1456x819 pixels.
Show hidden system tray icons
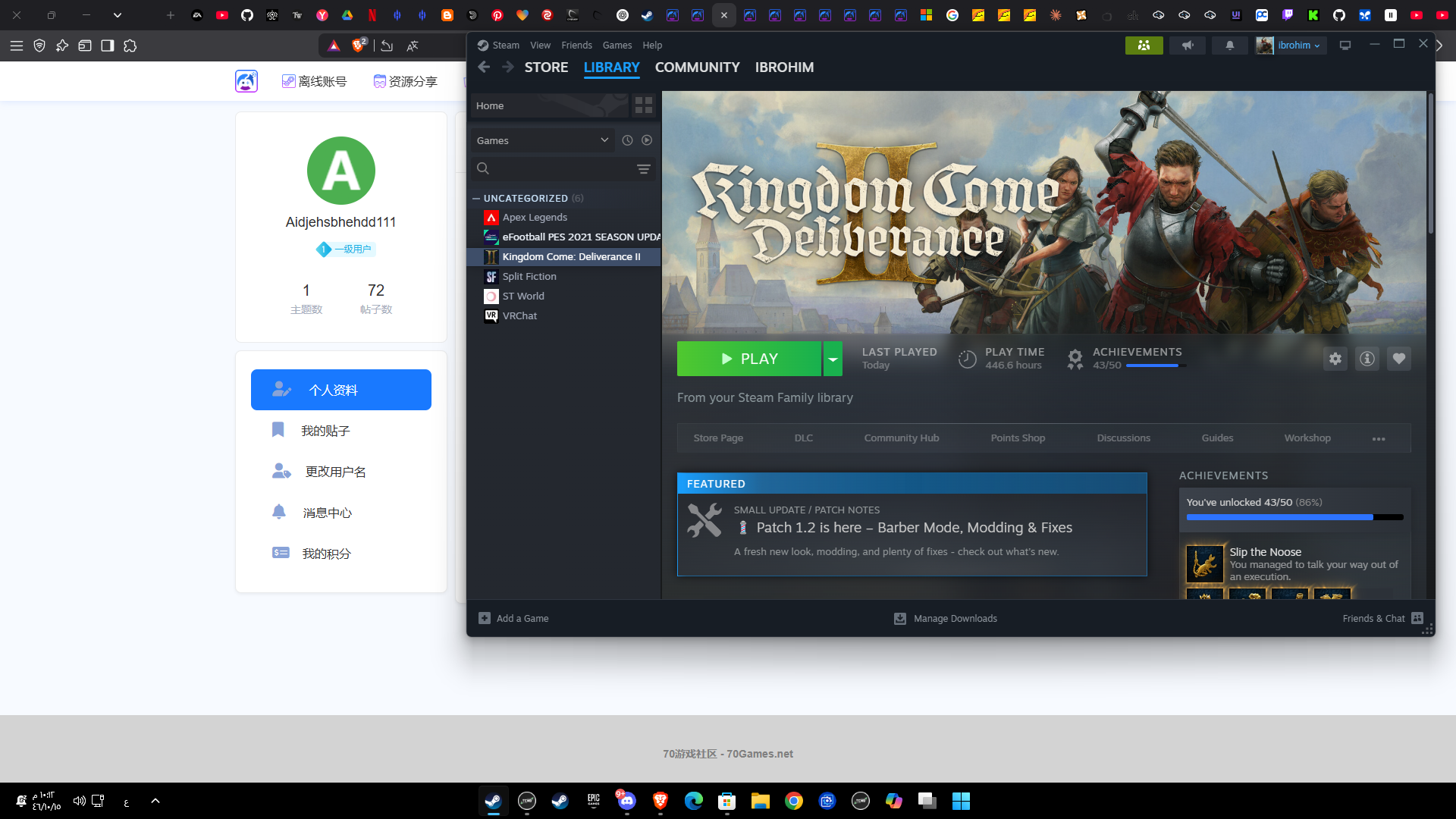pos(155,801)
